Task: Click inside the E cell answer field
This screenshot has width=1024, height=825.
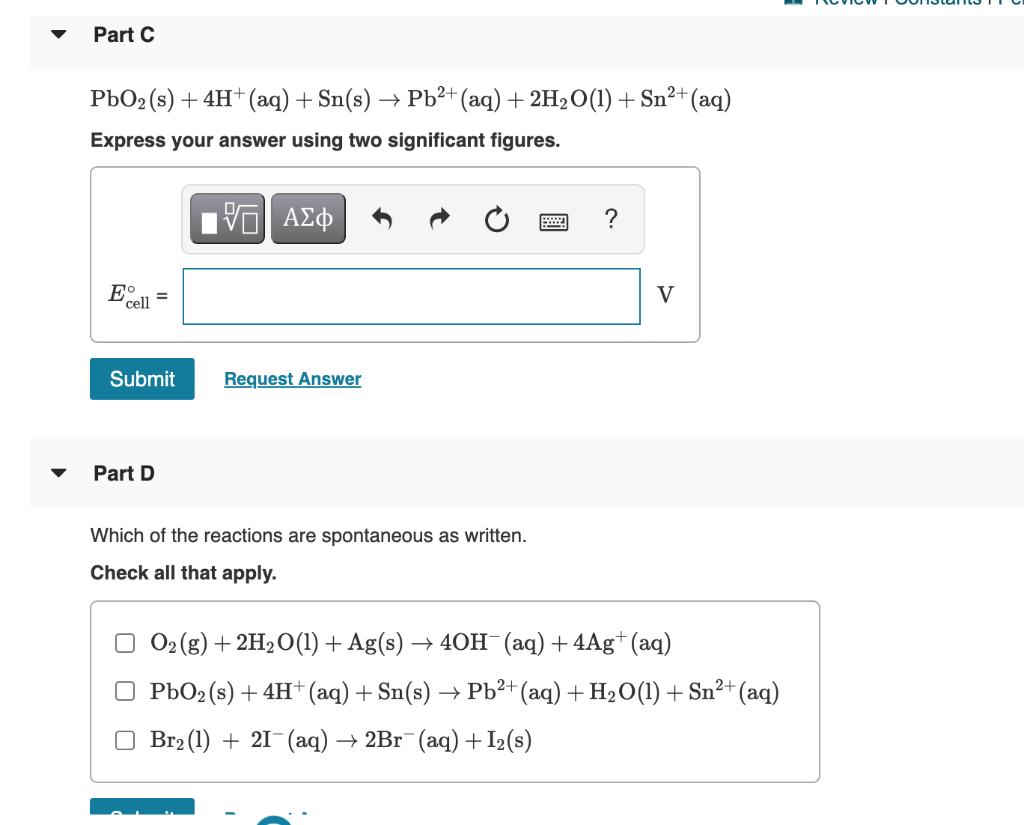Action: coord(411,296)
